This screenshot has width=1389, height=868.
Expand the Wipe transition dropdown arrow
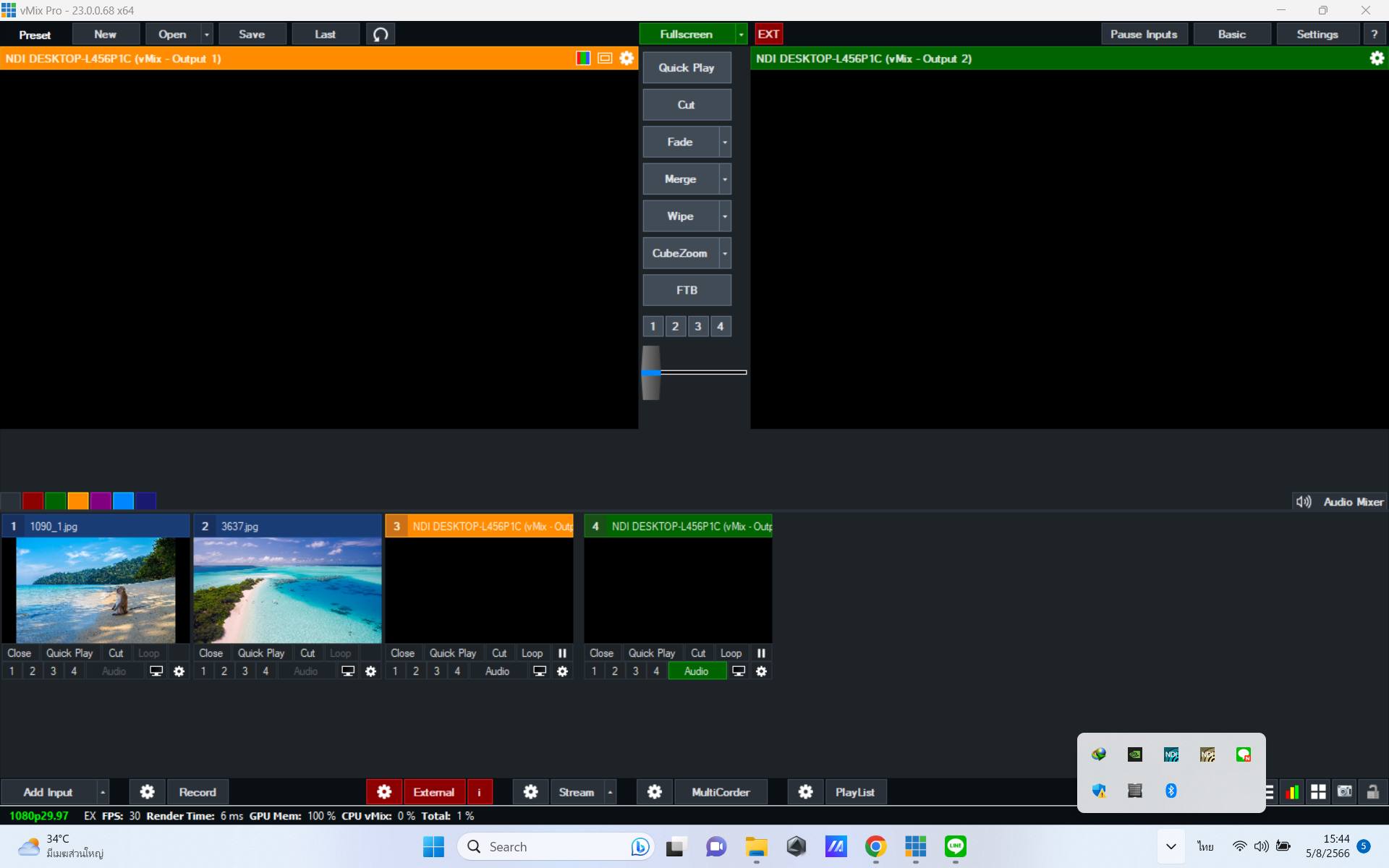pos(725,216)
